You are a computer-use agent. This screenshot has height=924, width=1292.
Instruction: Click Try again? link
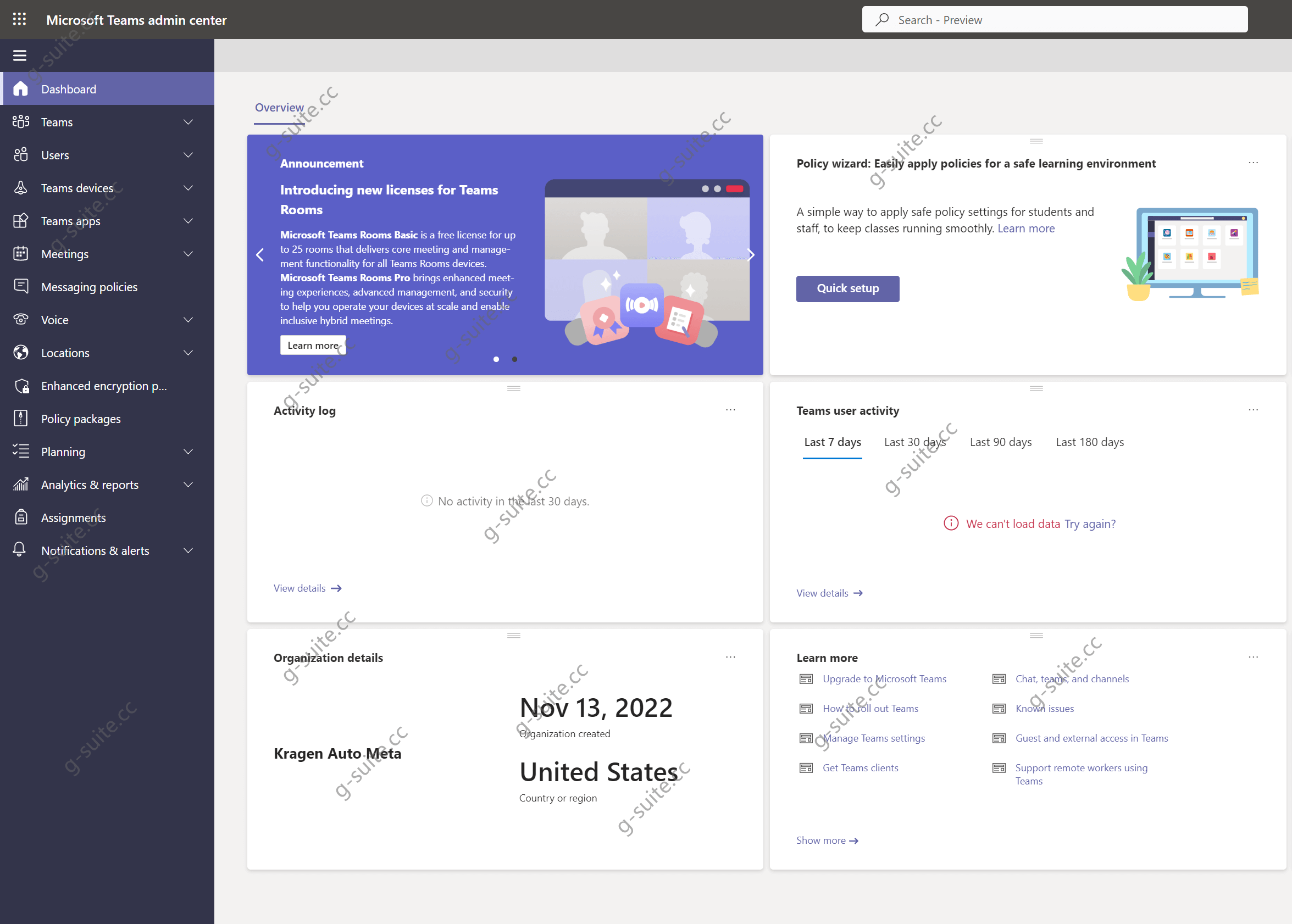(x=1090, y=524)
